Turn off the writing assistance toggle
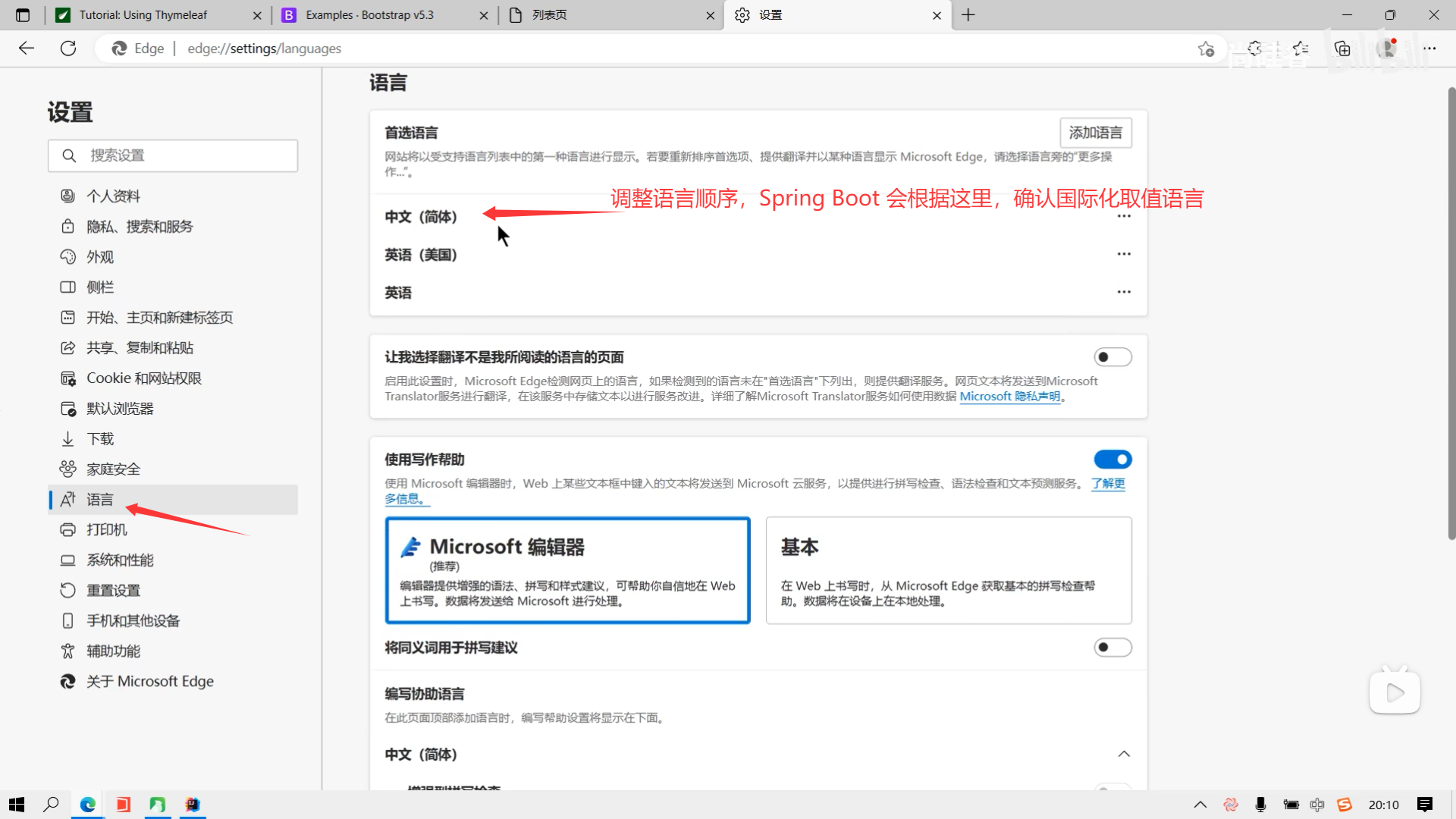1456x819 pixels. pos(1112,460)
